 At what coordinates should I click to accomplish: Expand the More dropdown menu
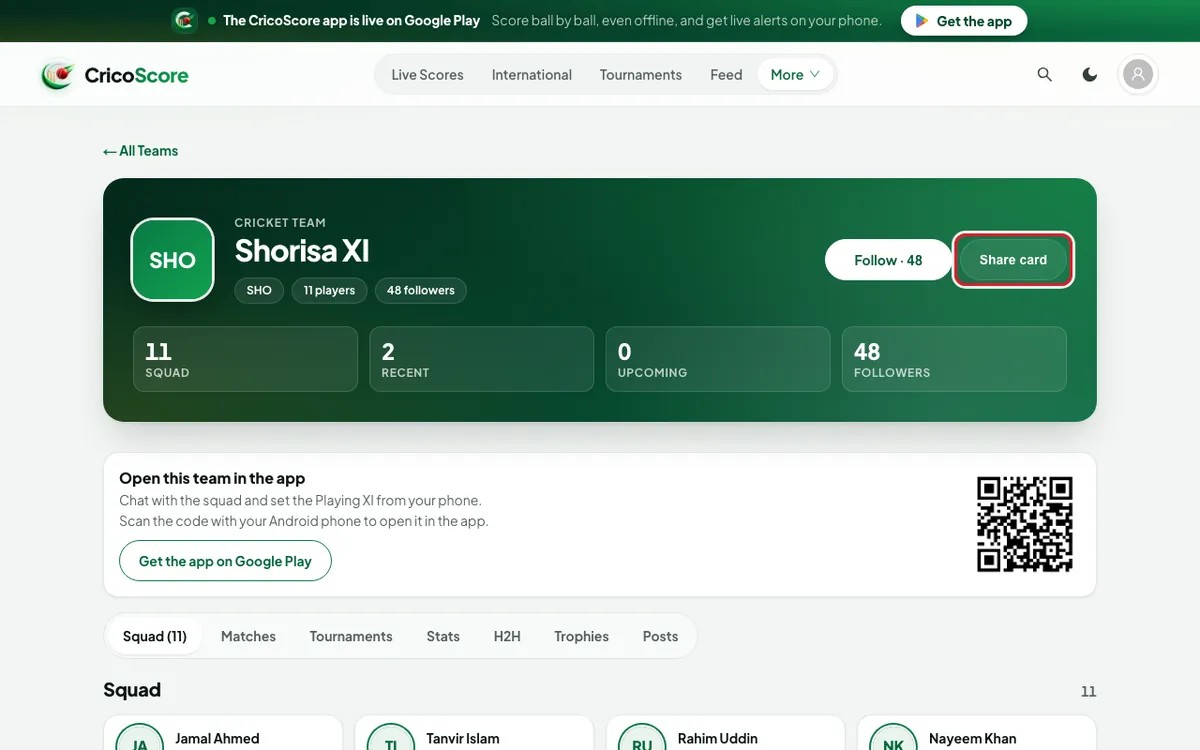[795, 75]
